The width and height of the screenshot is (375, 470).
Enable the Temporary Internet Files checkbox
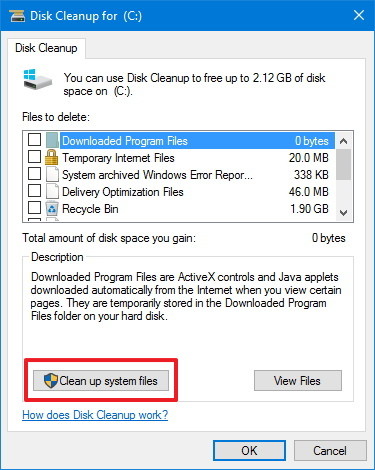34,157
